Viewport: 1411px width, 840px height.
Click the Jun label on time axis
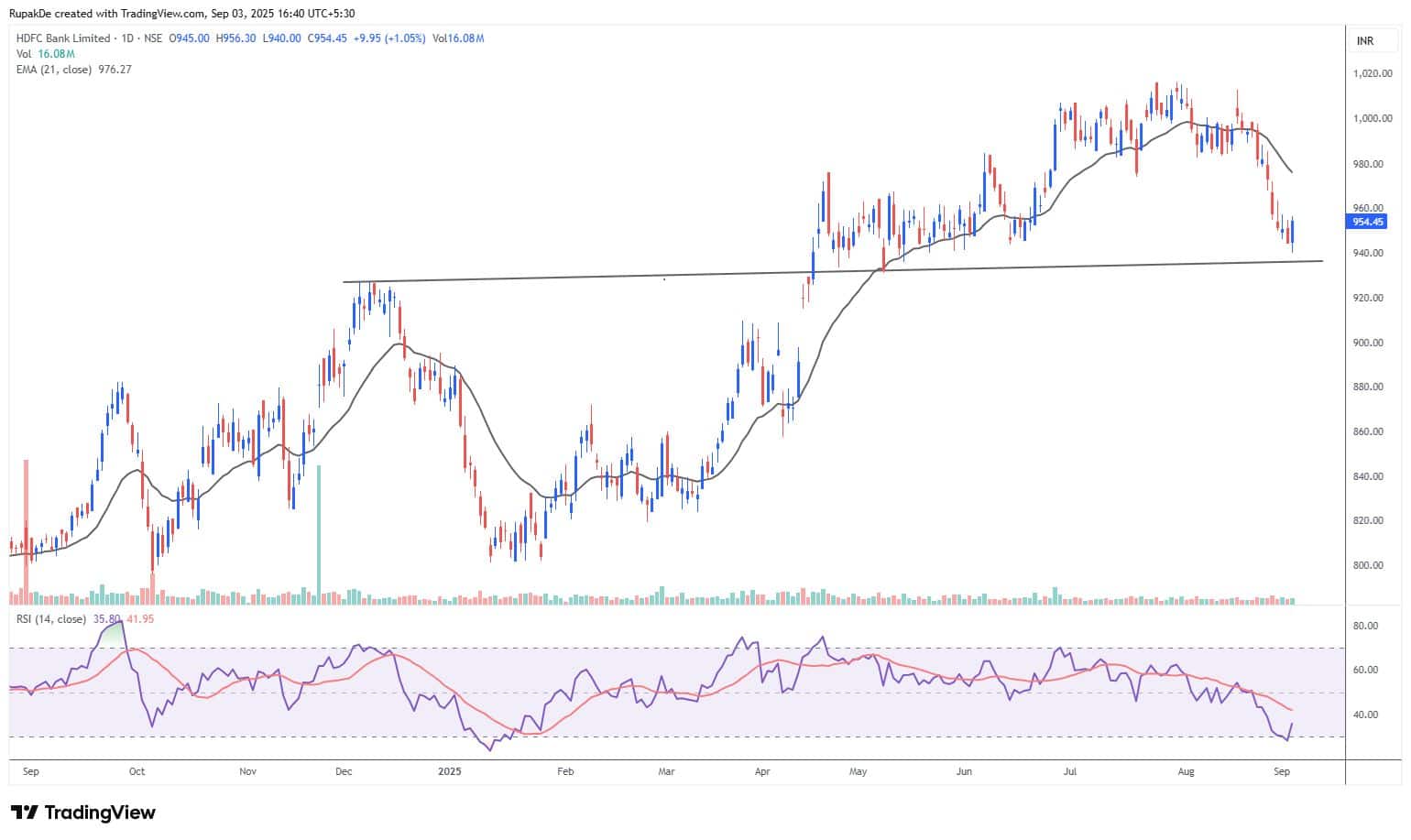pyautogui.click(x=964, y=772)
